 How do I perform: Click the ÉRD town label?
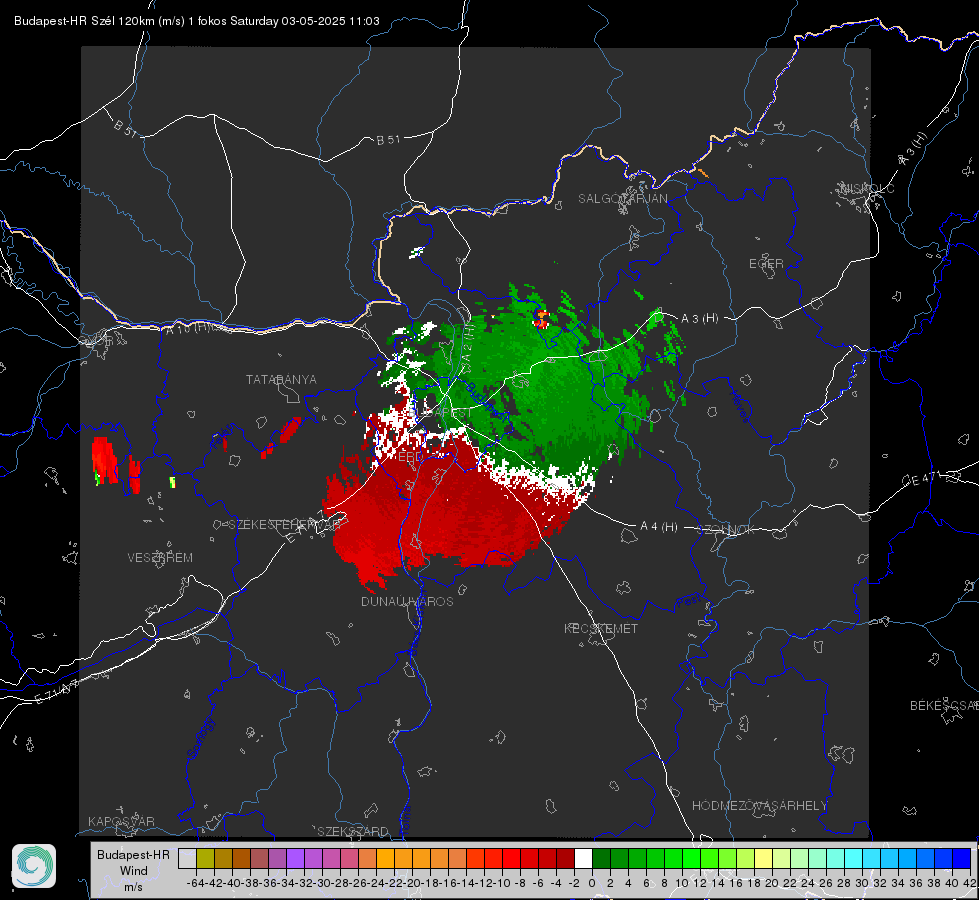[410, 457]
